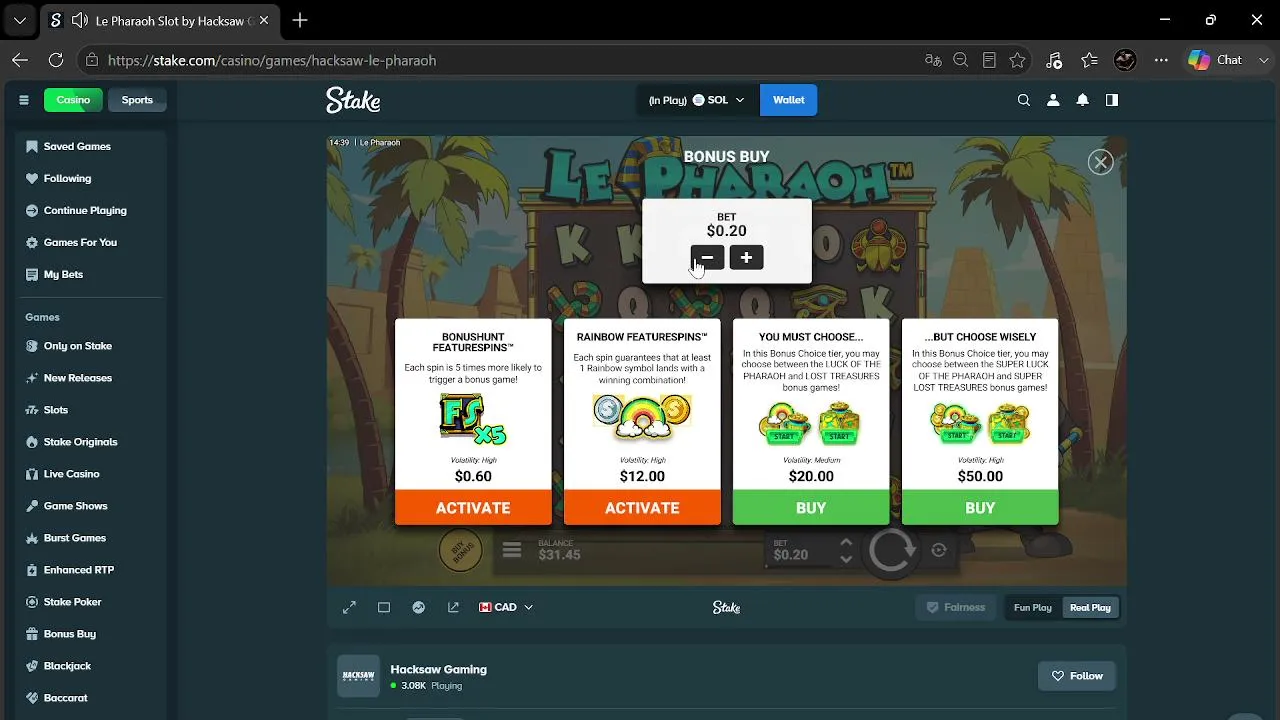Collapse the sidebar hamburger menu
1280x720 pixels.
pyautogui.click(x=24, y=100)
